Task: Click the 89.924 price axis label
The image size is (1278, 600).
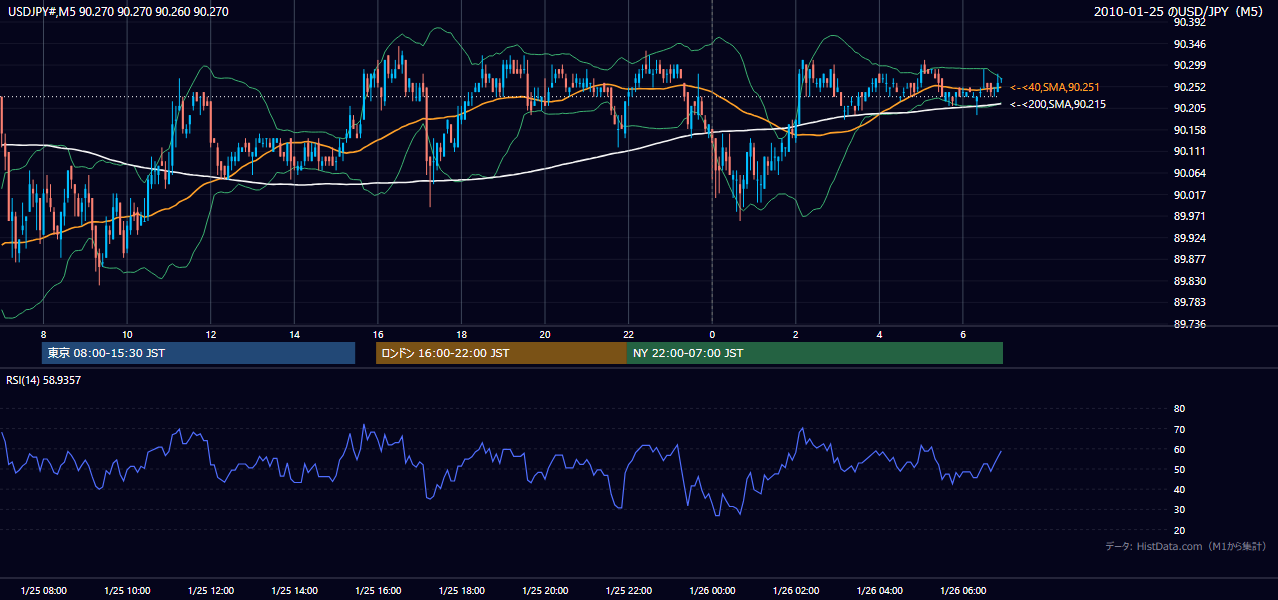Action: (x=1188, y=238)
